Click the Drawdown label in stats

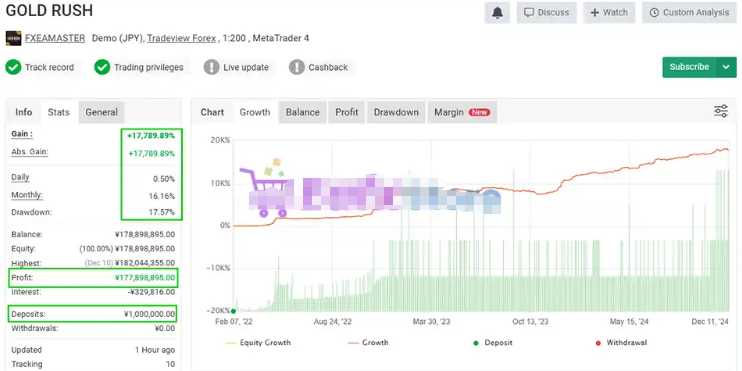coord(31,212)
